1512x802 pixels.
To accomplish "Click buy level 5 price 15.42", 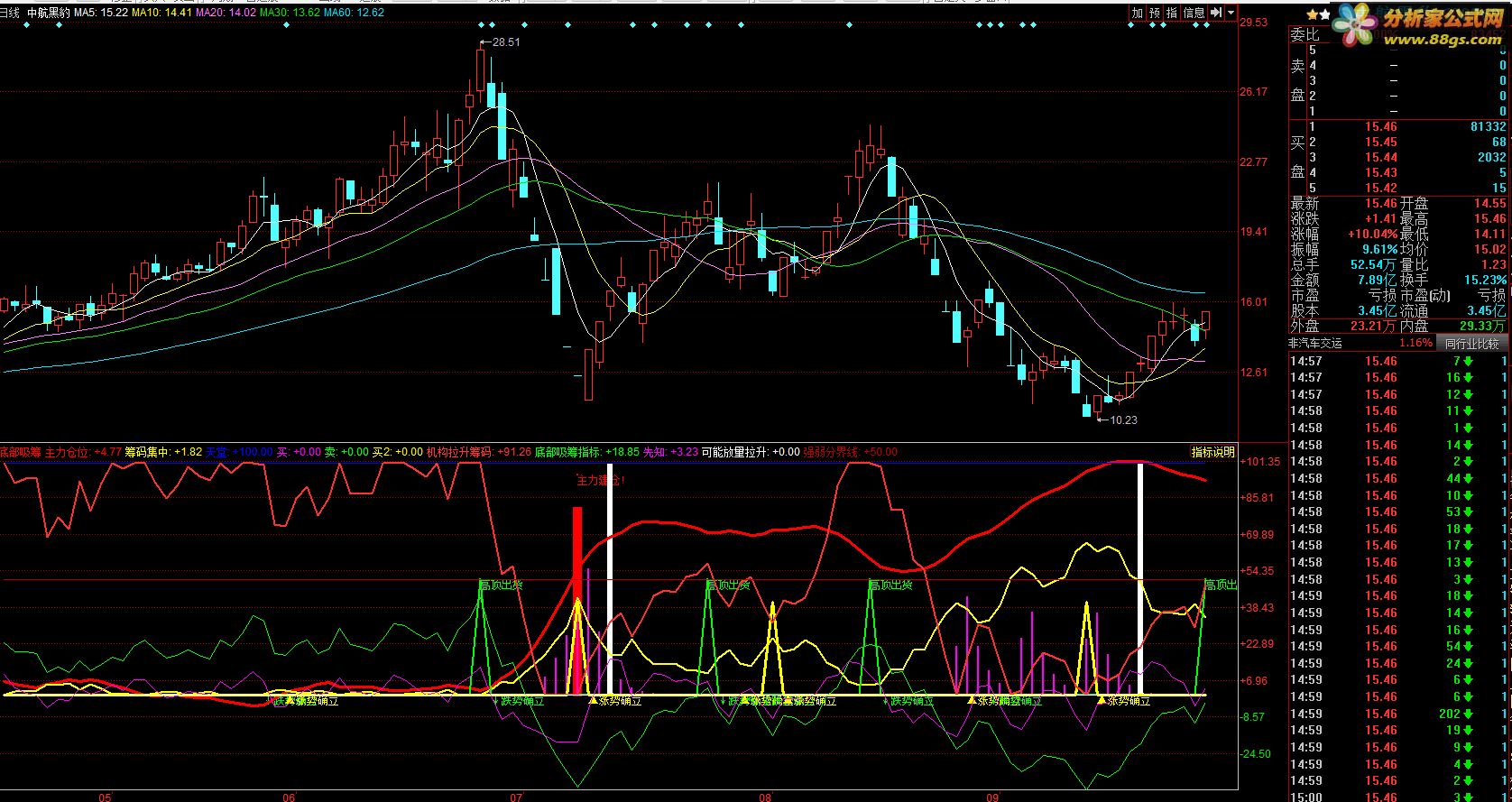I will coord(1381,189).
